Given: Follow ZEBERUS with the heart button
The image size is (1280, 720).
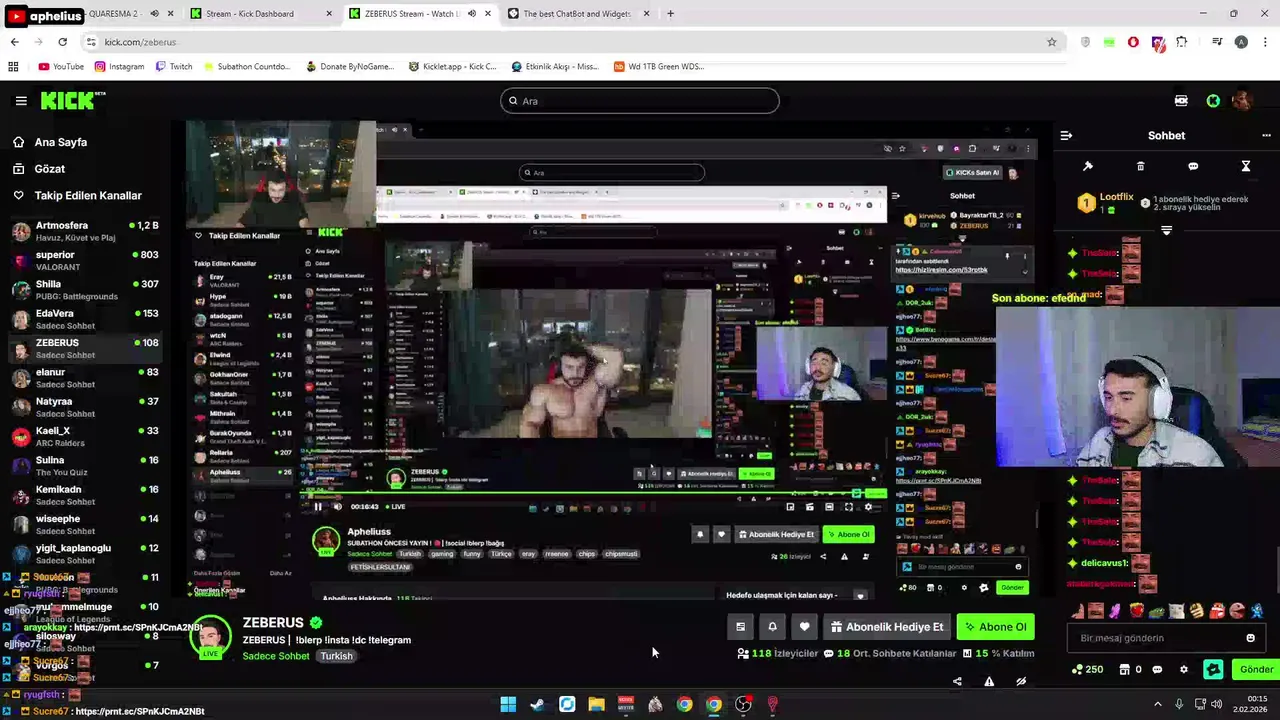Looking at the screenshot, I should pos(804,627).
